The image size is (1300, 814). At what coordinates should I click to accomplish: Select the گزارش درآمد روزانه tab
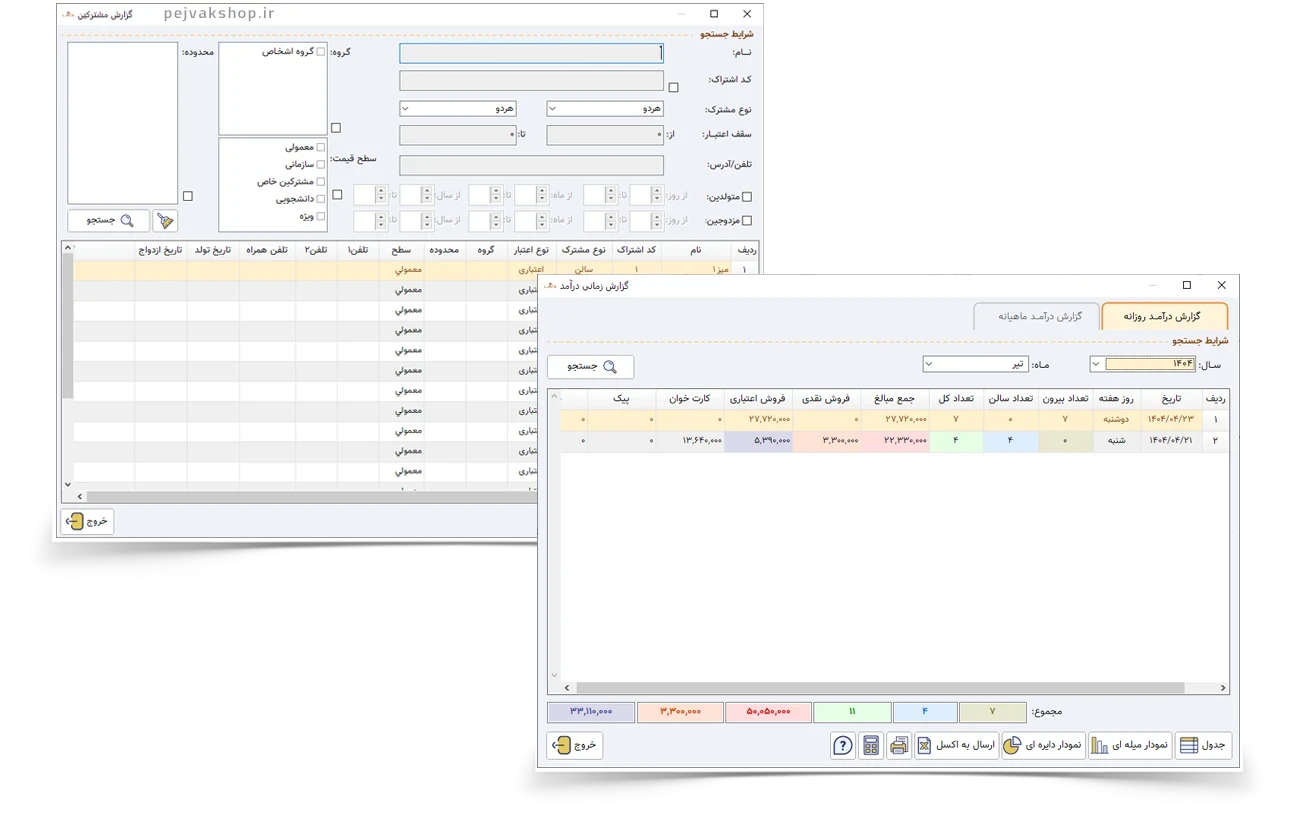[x=1163, y=316]
